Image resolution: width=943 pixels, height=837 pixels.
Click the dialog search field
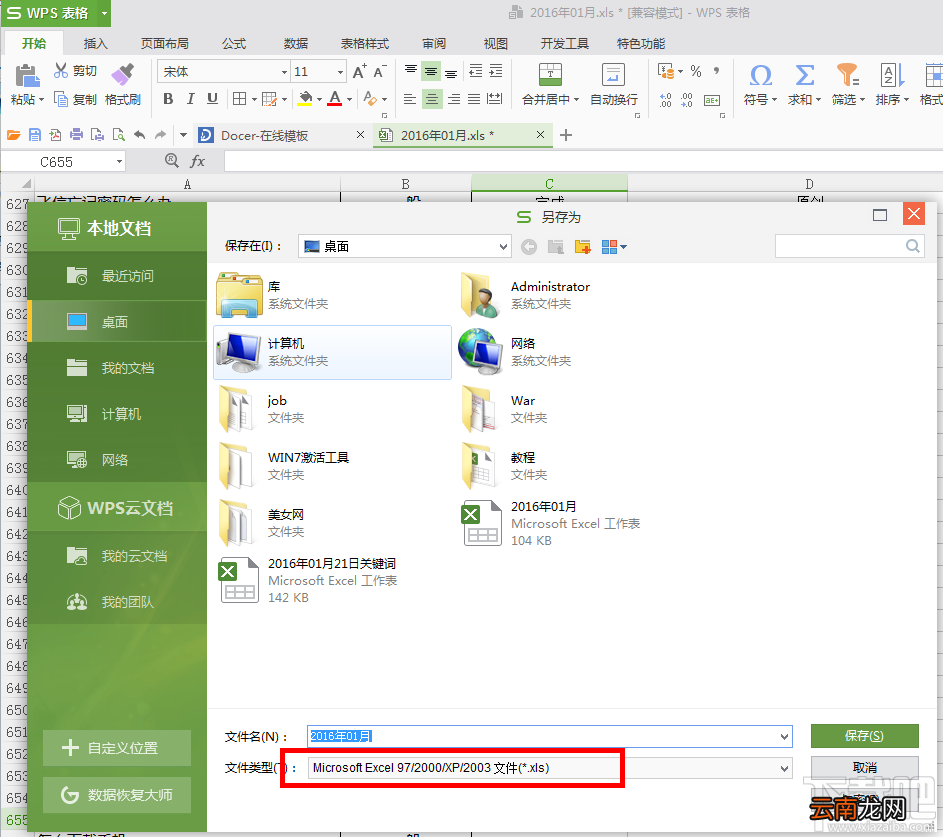(x=849, y=246)
